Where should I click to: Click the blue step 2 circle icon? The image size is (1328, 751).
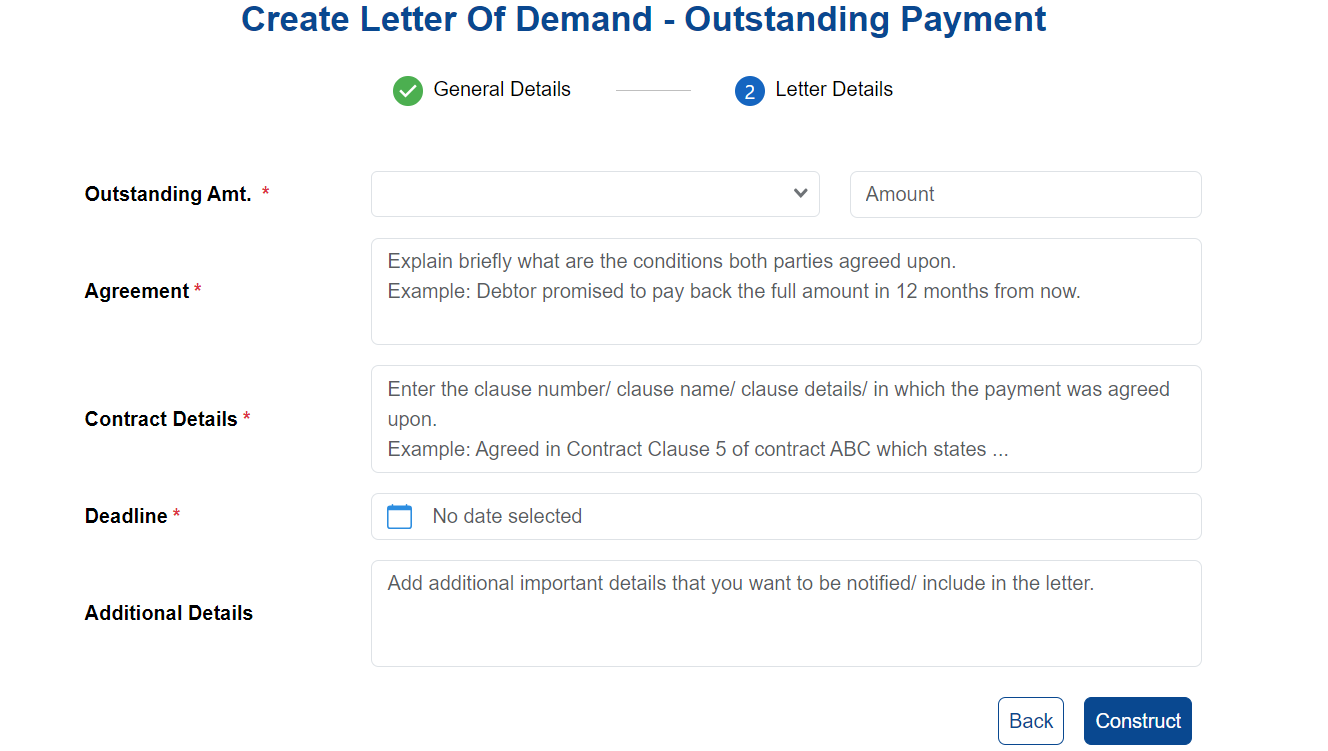tap(750, 91)
